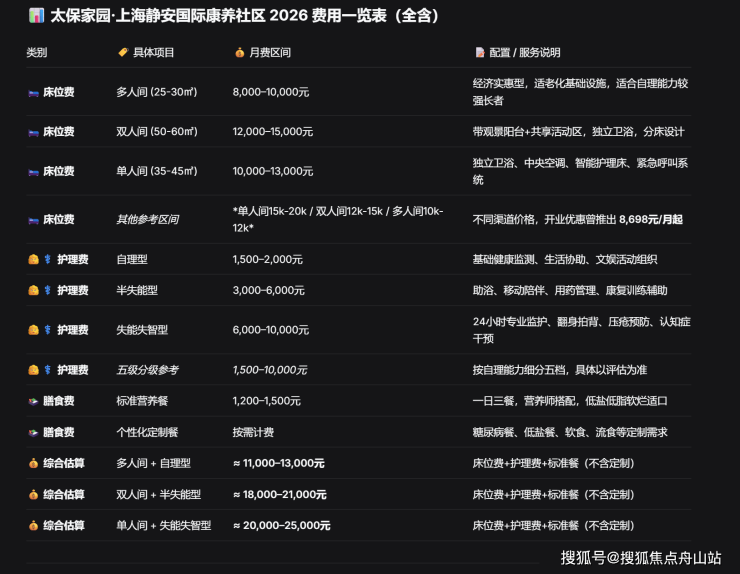Click the text 不同渠道价格，开业优惠曾推出 8,698元/月起

coord(578,219)
